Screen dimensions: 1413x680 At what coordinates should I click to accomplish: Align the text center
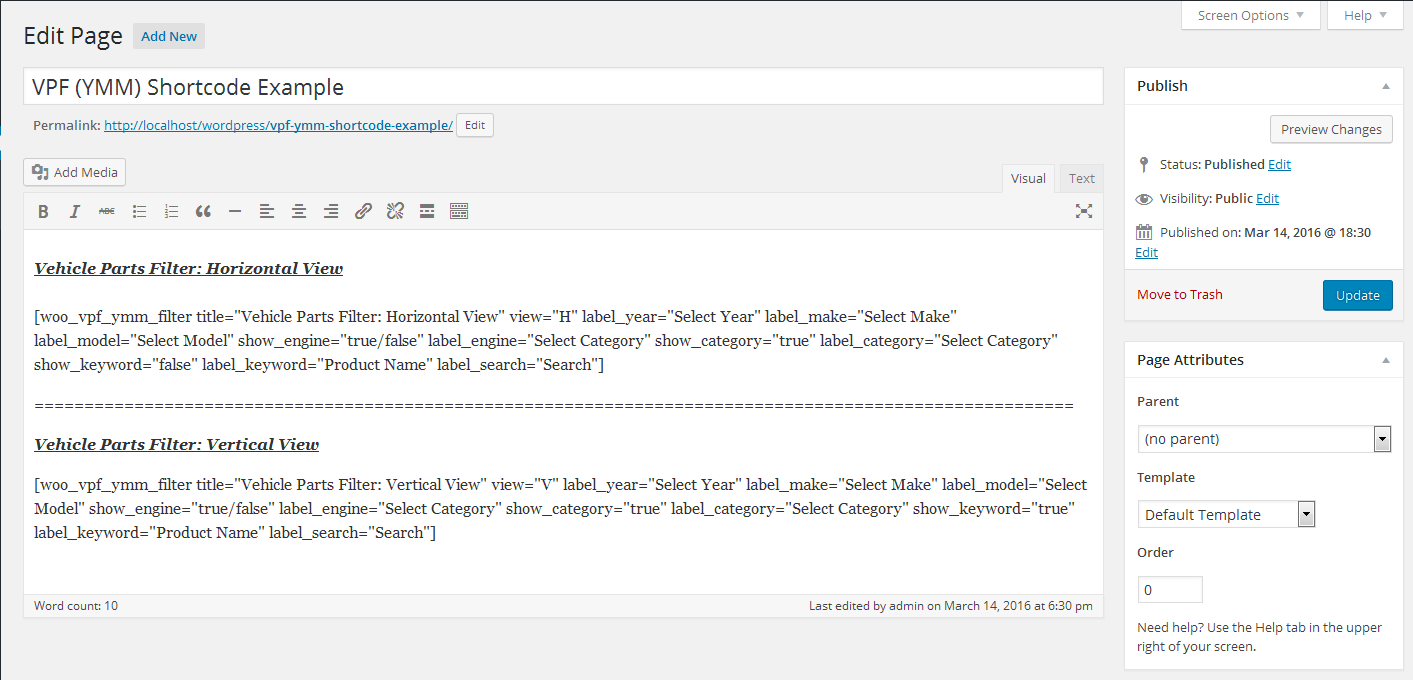(x=299, y=211)
